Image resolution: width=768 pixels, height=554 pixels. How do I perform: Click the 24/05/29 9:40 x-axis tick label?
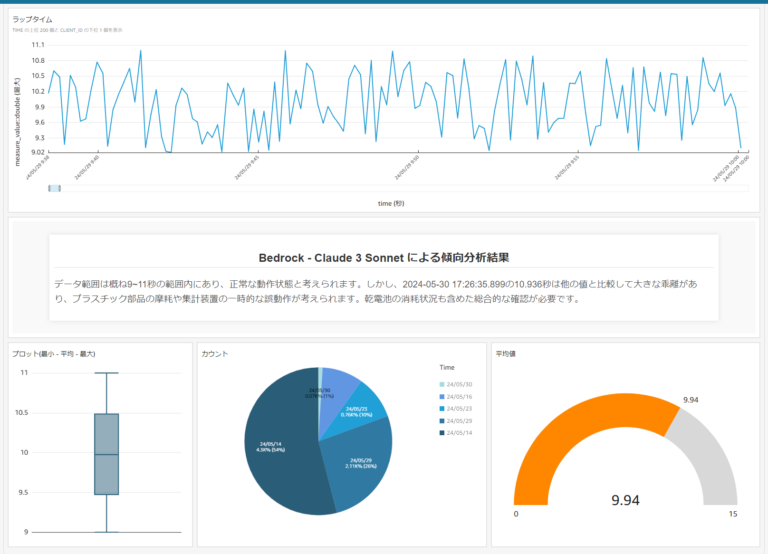pos(87,168)
